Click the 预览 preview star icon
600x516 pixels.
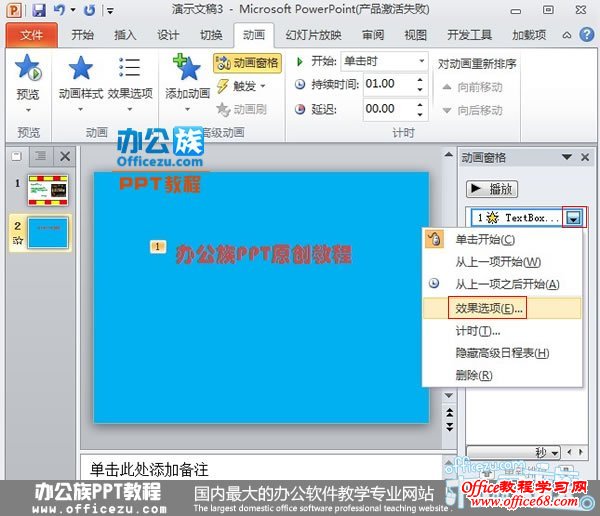pos(28,68)
